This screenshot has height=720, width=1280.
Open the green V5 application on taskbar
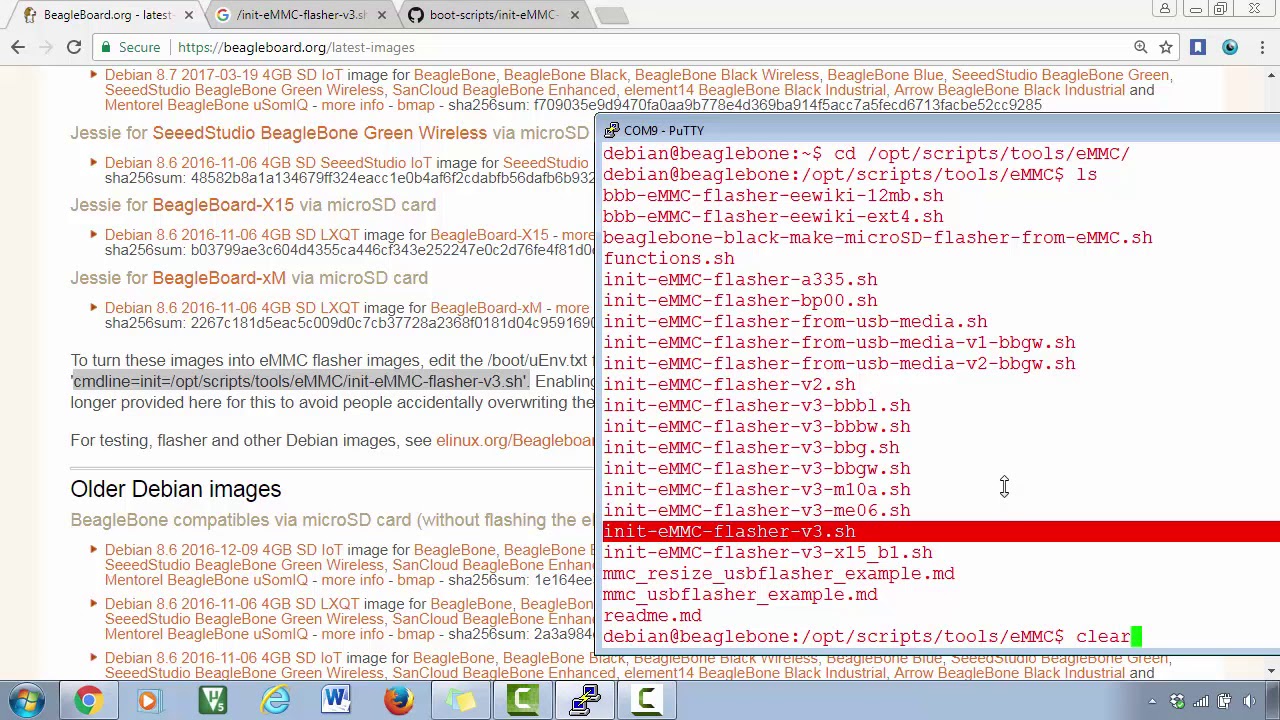tap(212, 700)
